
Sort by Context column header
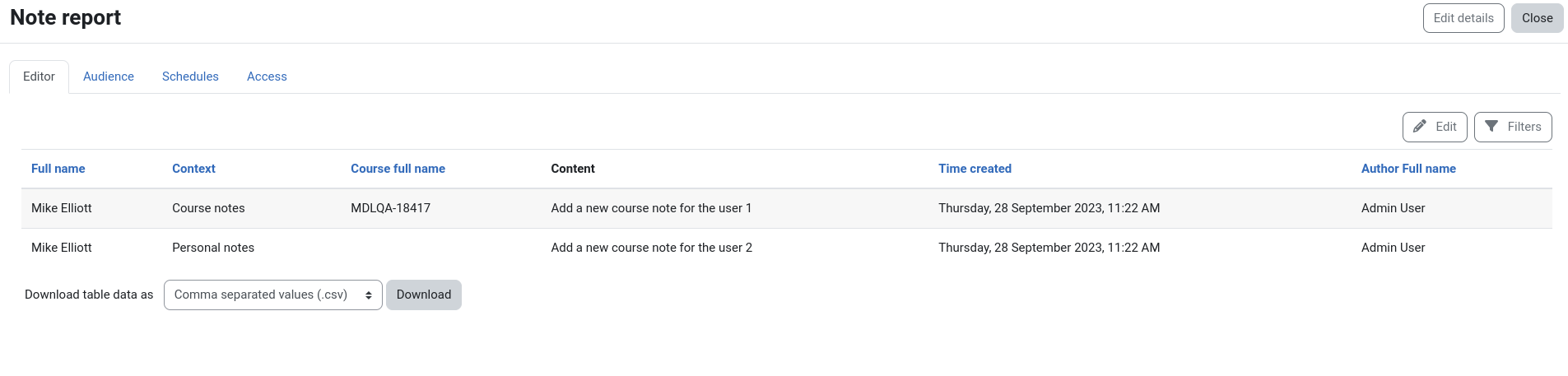pos(193,169)
